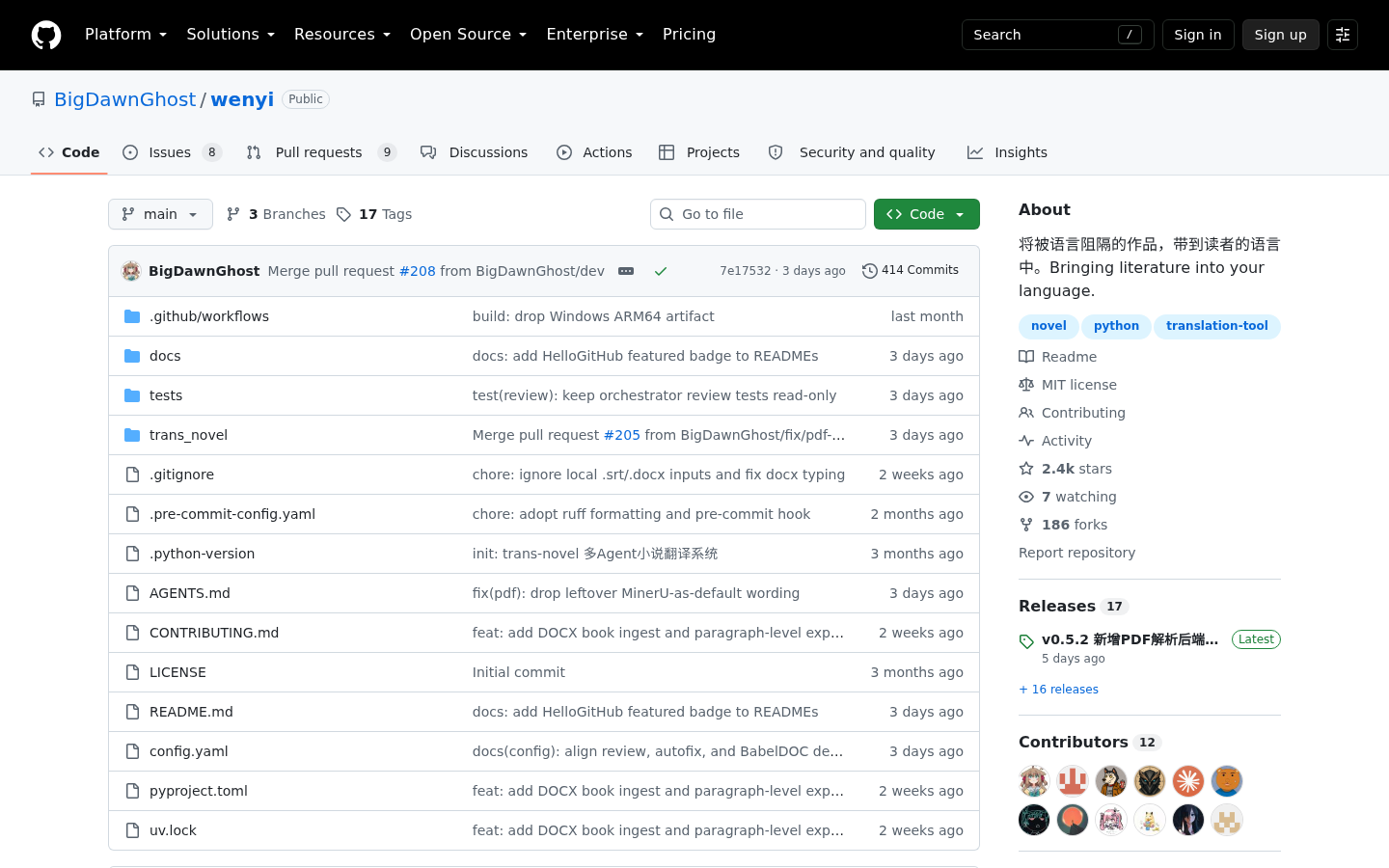
Task: Open the first contributor avatar
Action: [1034, 781]
